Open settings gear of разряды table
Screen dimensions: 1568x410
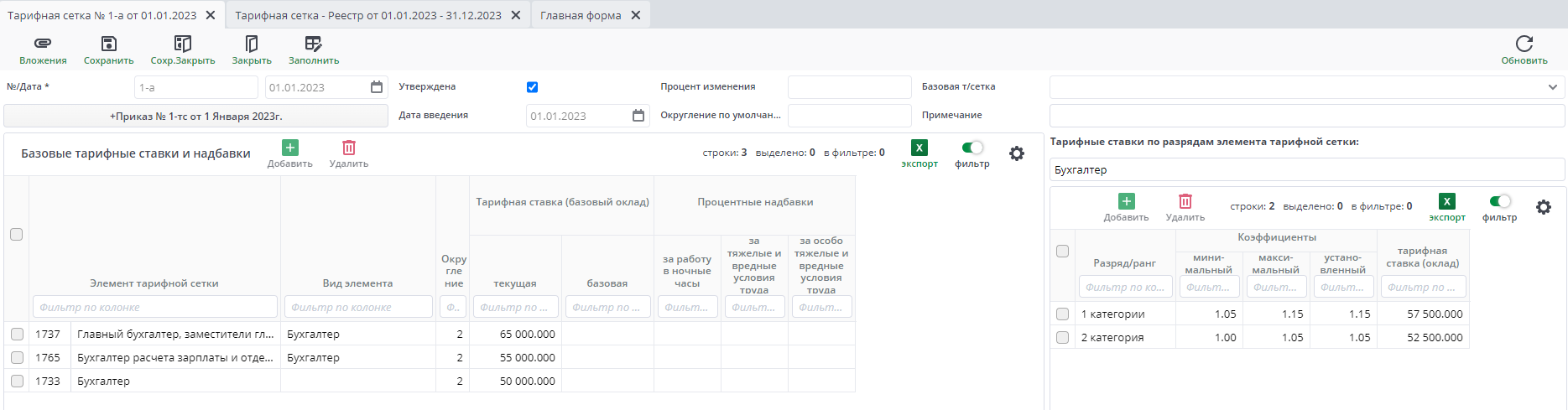coord(1544,207)
